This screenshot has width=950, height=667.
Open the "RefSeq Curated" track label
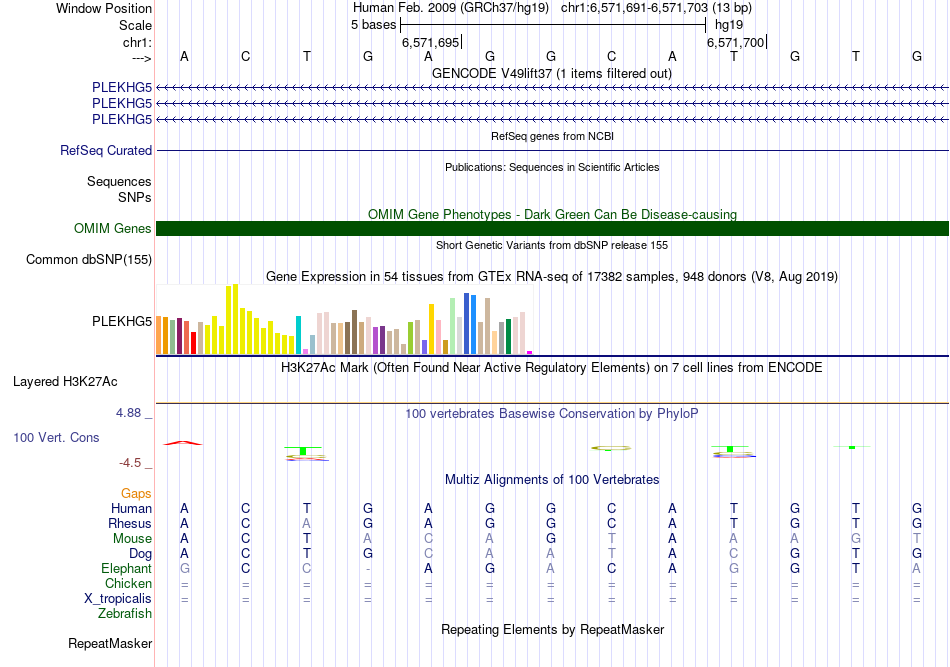[106, 150]
